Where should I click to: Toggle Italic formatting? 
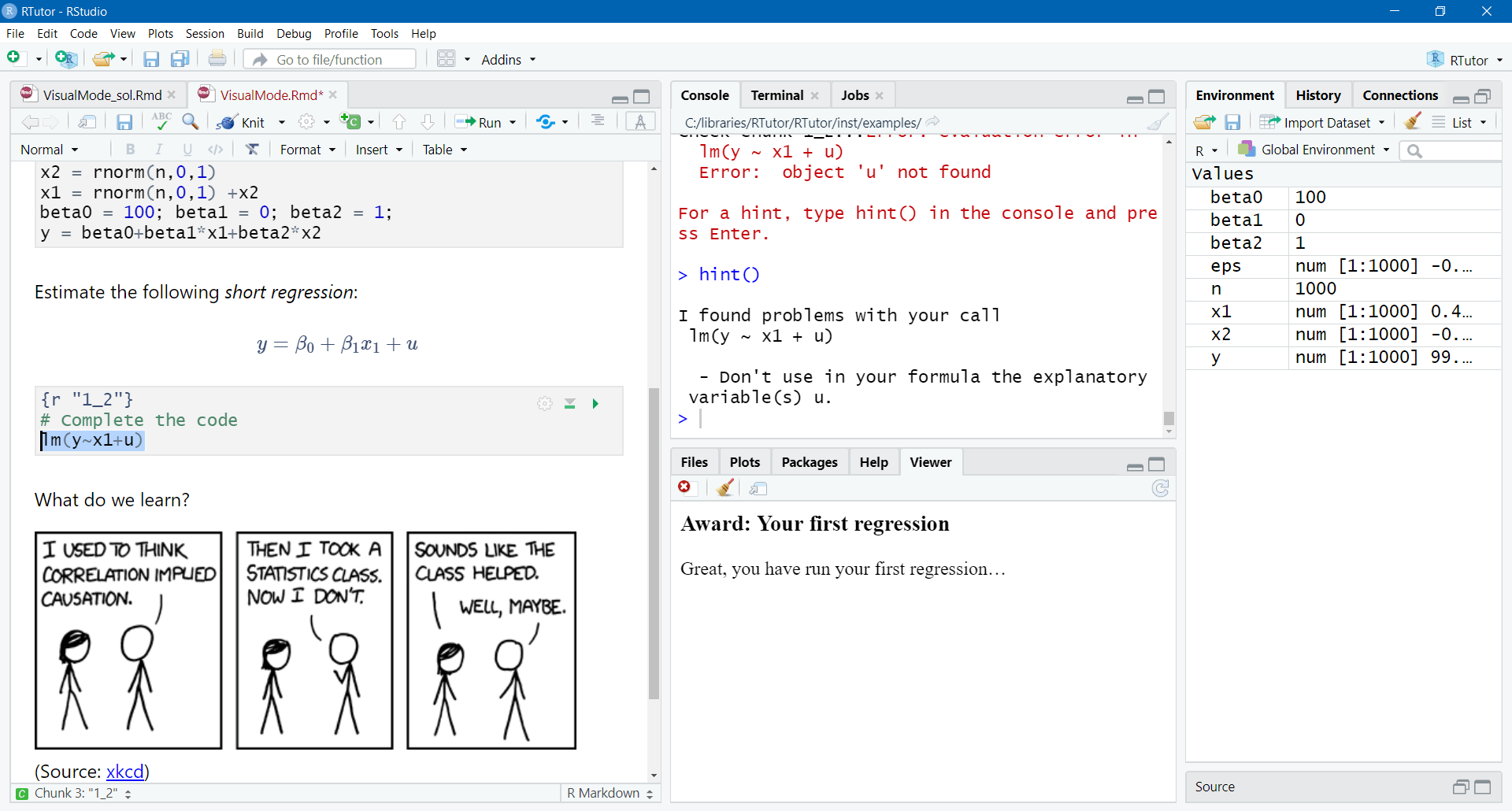159,149
